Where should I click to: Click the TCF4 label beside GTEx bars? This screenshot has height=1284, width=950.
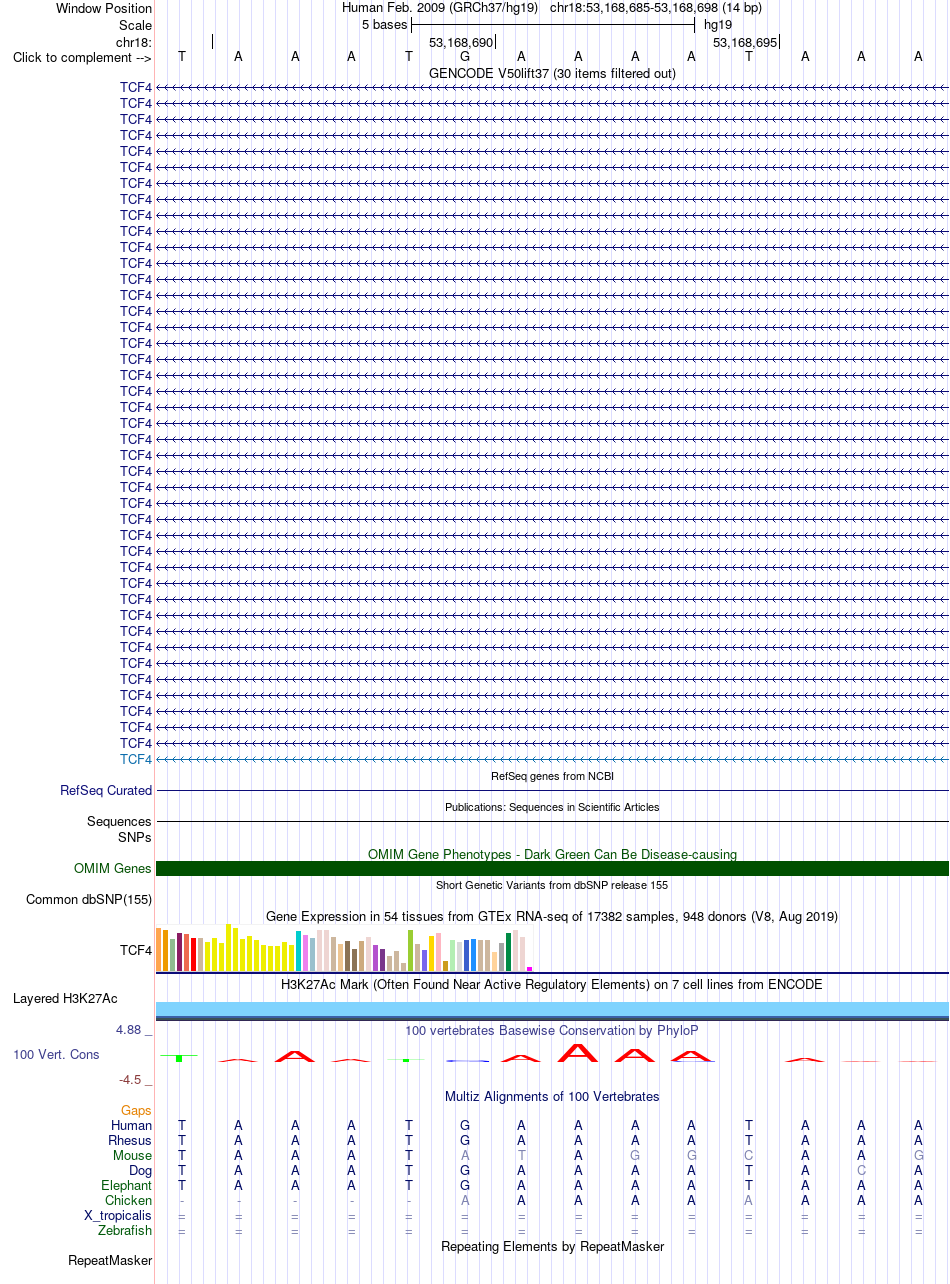[136, 950]
